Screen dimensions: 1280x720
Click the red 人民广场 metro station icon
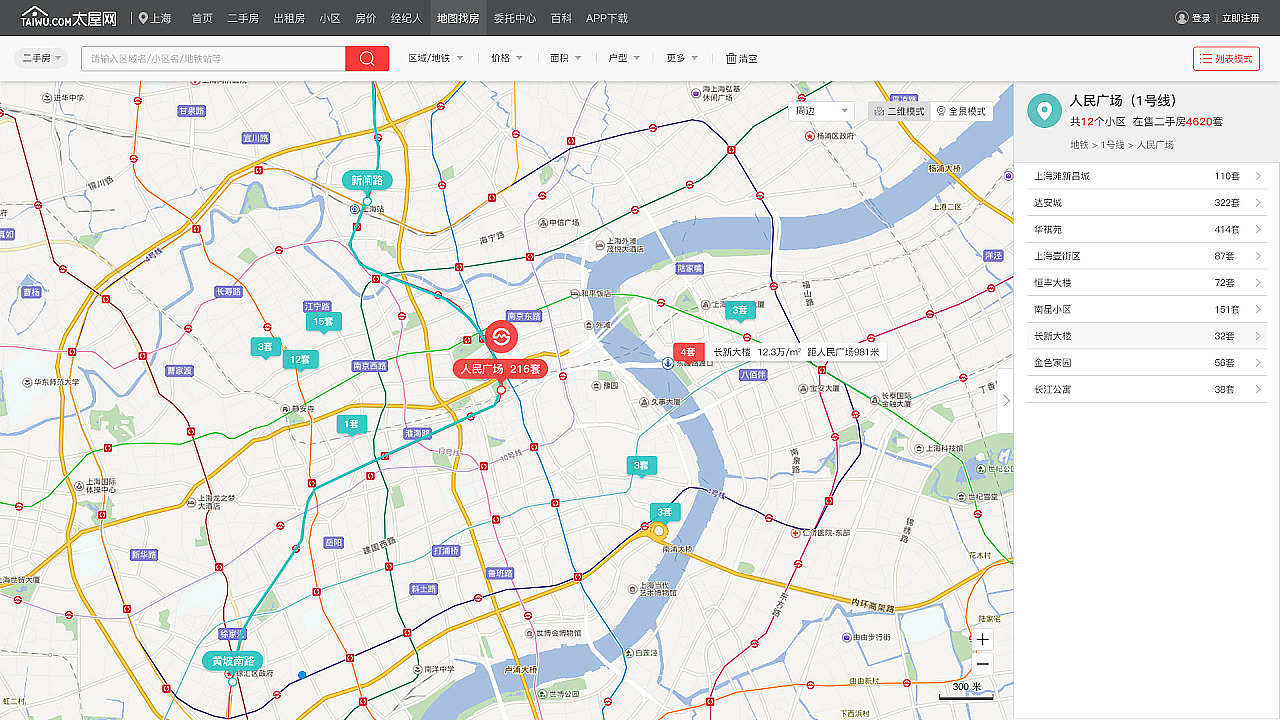pyautogui.click(x=501, y=337)
